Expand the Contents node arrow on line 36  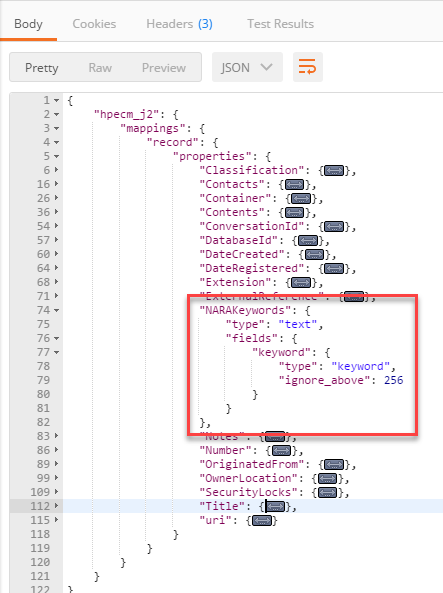click(56, 212)
